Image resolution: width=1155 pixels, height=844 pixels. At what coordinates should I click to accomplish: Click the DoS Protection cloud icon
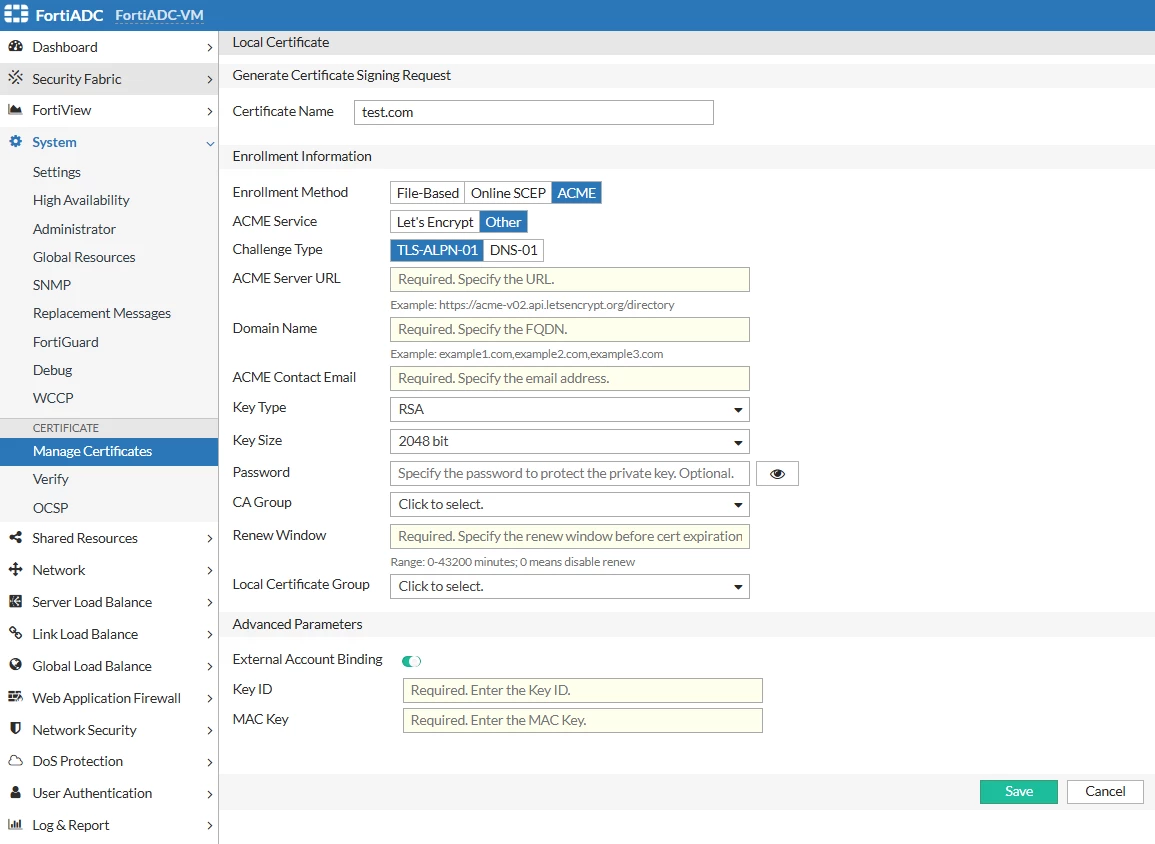15,760
